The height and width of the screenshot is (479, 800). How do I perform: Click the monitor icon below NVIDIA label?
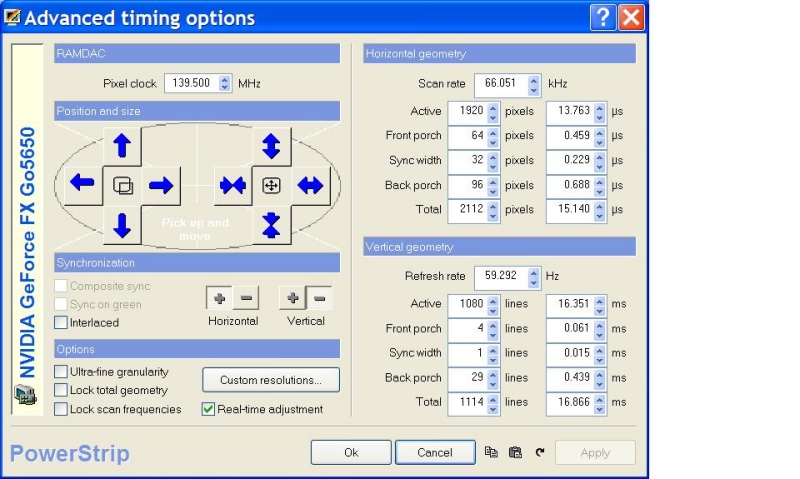[x=26, y=395]
